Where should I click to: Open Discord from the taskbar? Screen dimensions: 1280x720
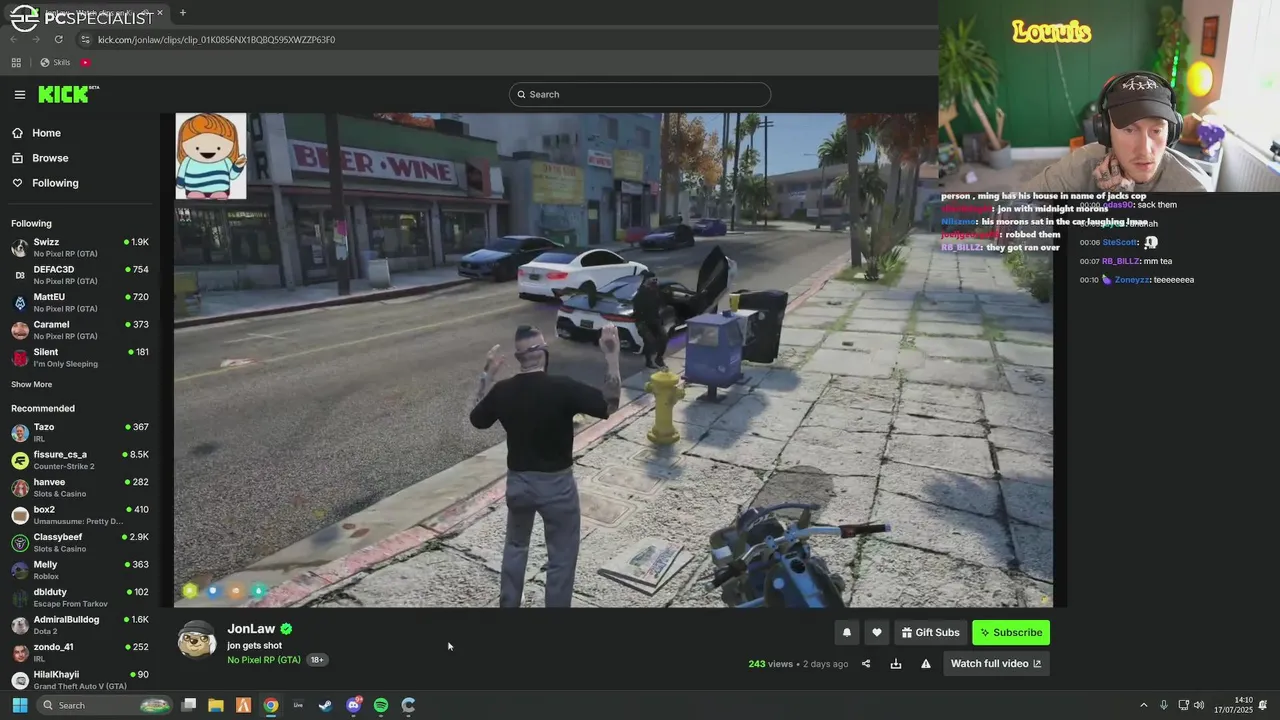[x=353, y=705]
